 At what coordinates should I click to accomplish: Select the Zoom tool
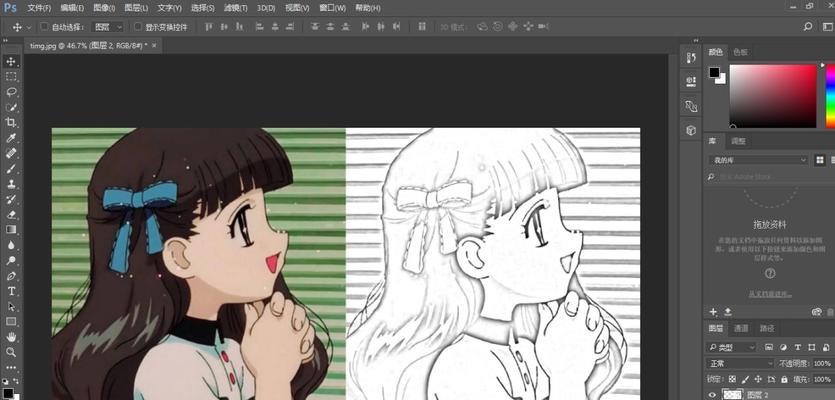point(11,352)
